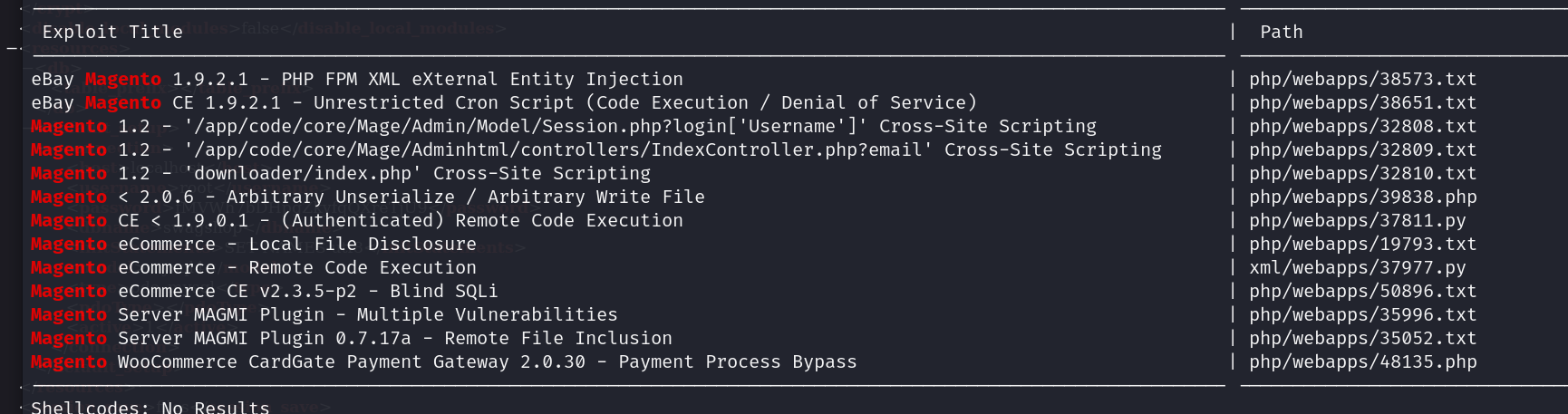Click the IndexController.php Cross-Site Scripting entry
The image size is (1568, 414).
point(595,150)
